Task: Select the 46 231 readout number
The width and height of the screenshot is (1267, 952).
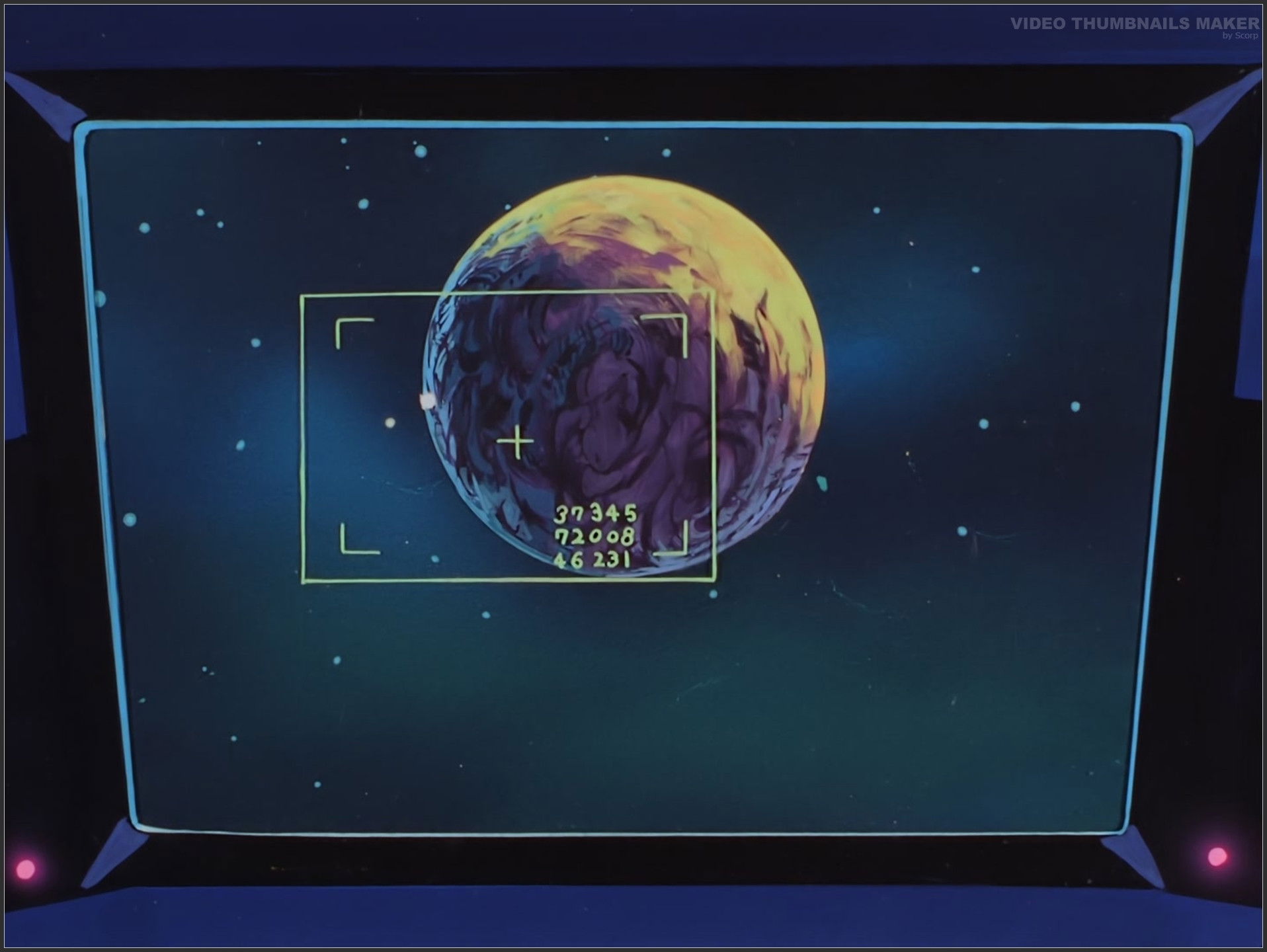Action: point(592,560)
